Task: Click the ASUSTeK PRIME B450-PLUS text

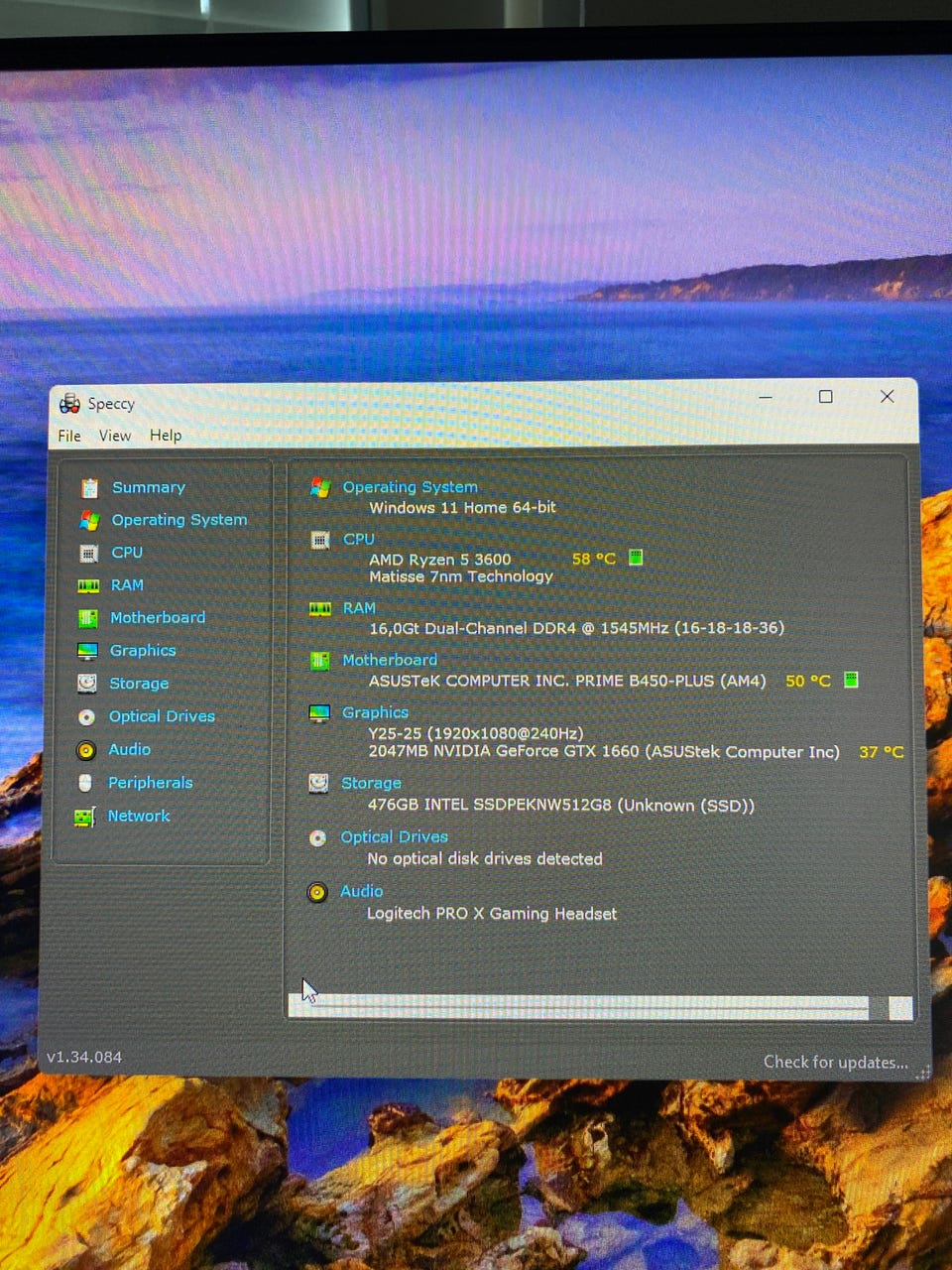Action: coord(567,681)
